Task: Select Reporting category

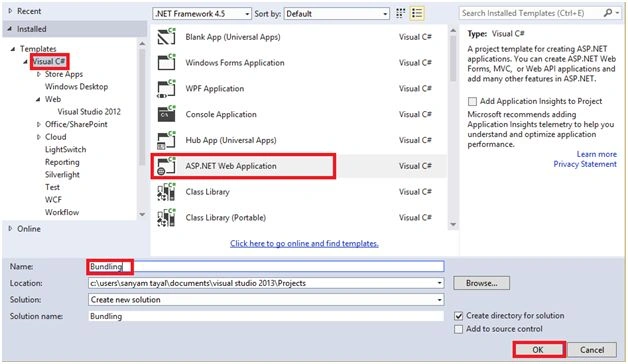Action: point(62,162)
